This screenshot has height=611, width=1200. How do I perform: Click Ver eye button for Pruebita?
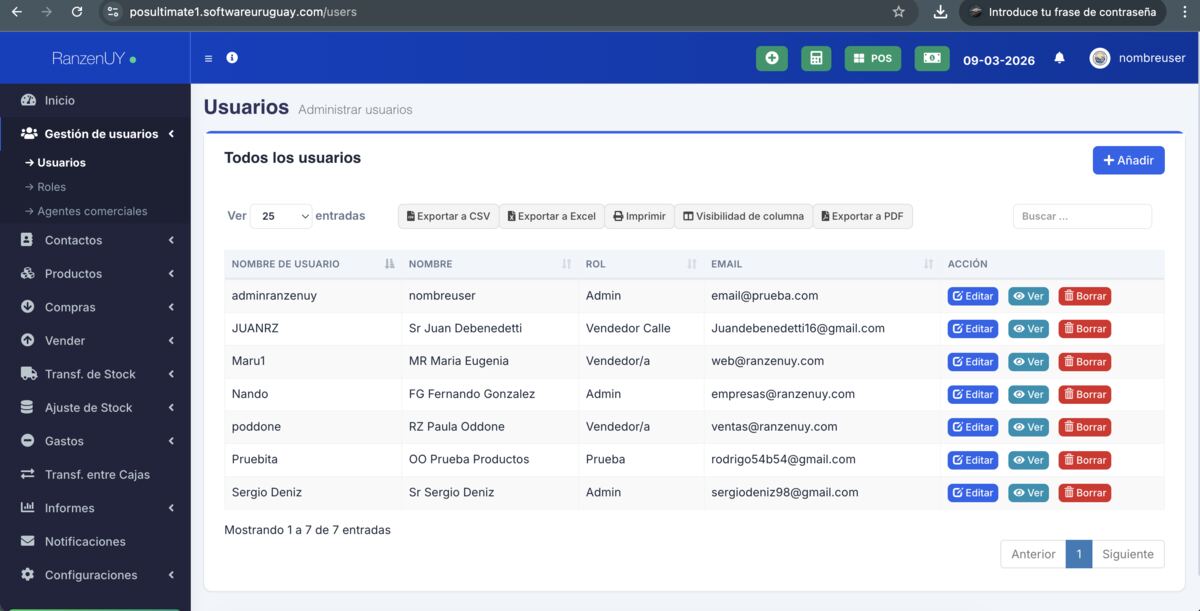pos(1028,460)
